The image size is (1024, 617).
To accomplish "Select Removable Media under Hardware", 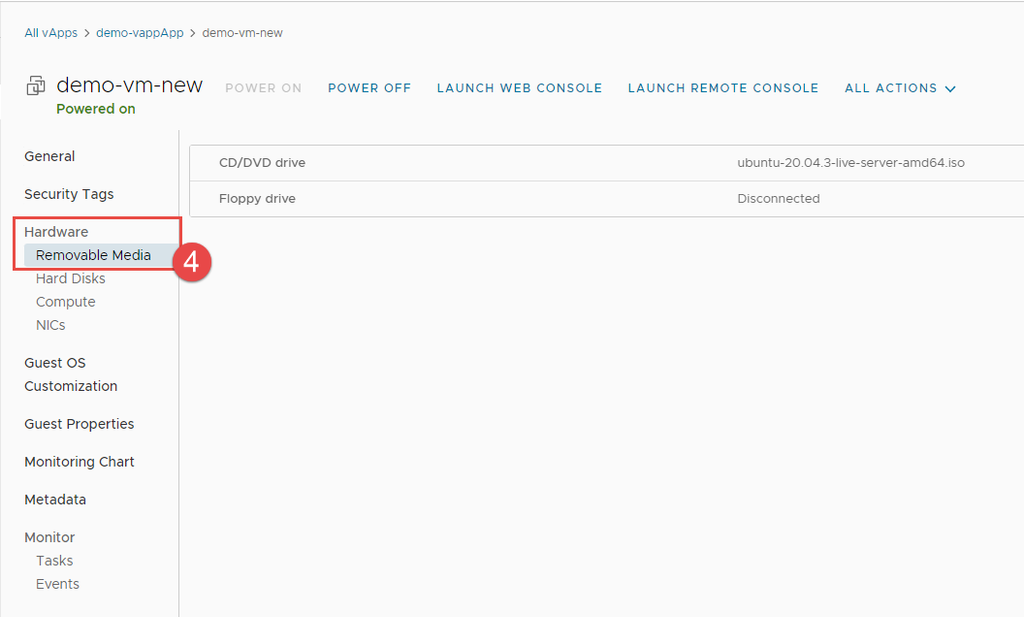I will pyautogui.click(x=93, y=255).
